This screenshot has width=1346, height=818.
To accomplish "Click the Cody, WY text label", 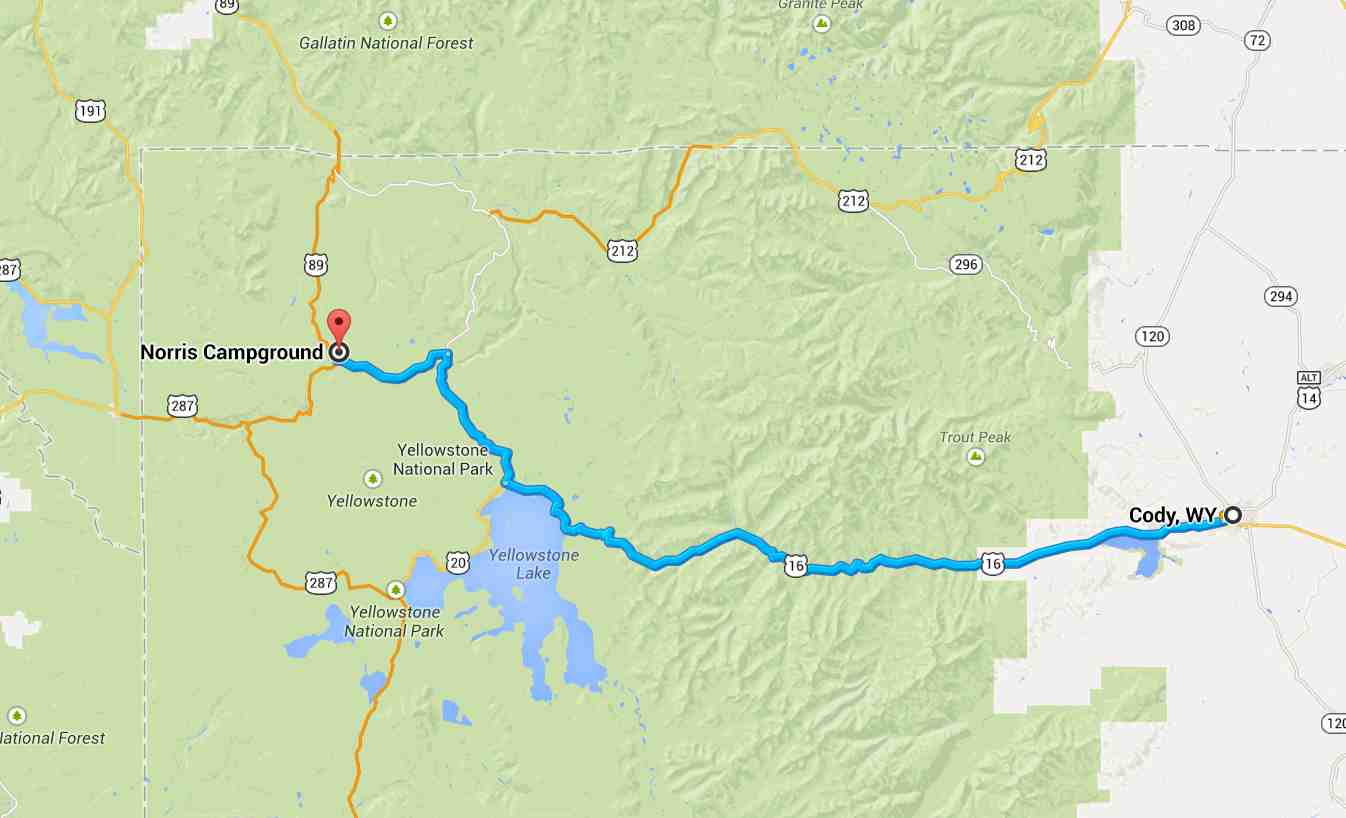I will point(1173,516).
